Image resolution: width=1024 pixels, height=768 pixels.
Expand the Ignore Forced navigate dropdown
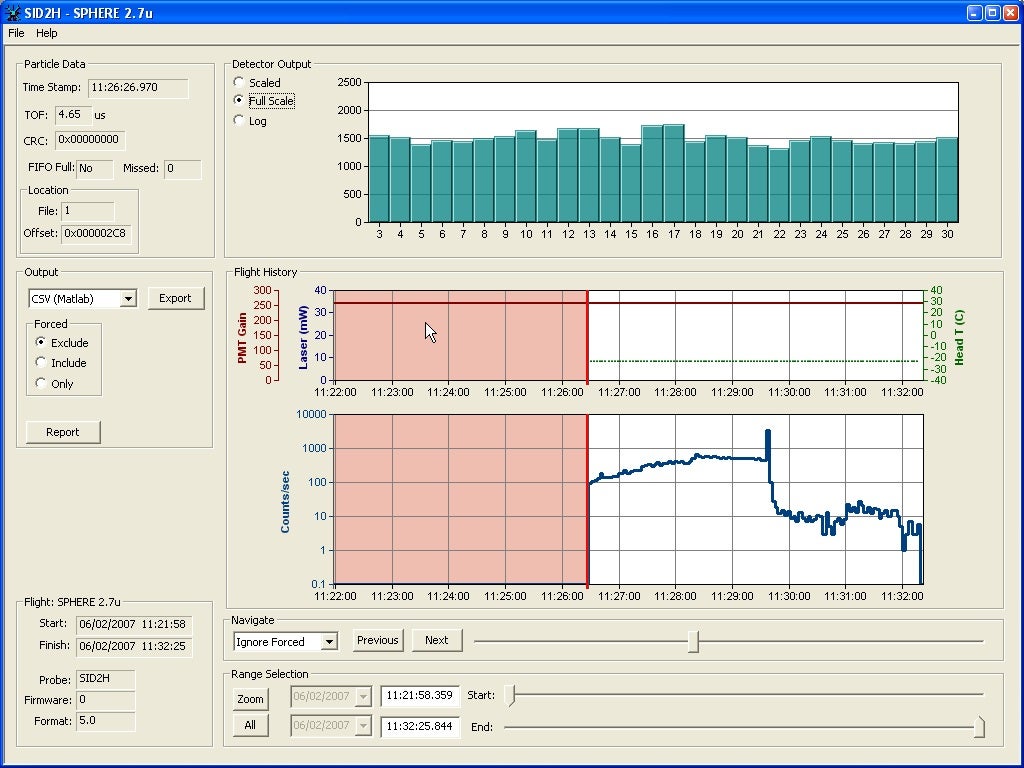point(329,642)
